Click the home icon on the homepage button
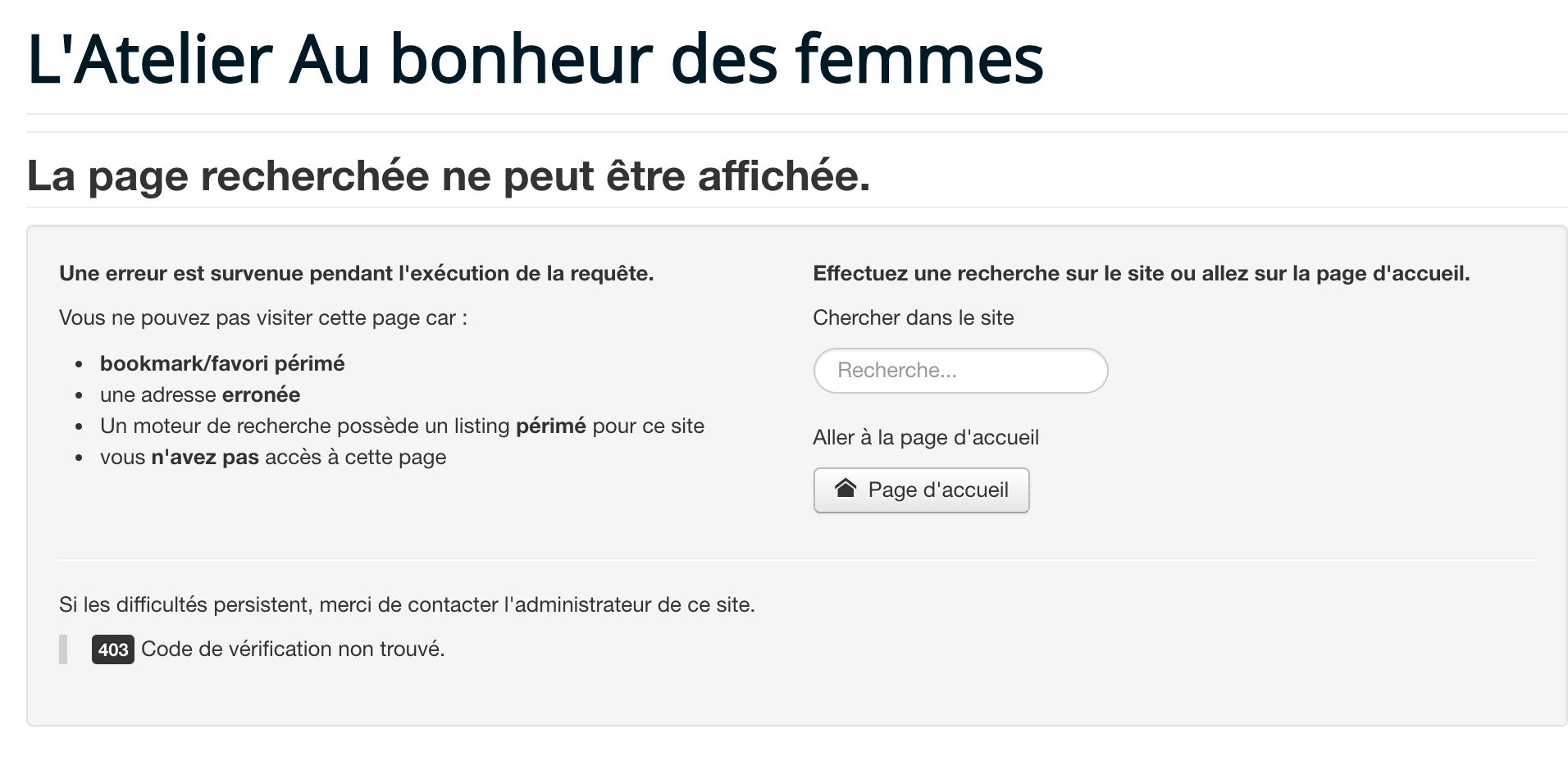Screen dimensions: 1568x761 (x=846, y=489)
